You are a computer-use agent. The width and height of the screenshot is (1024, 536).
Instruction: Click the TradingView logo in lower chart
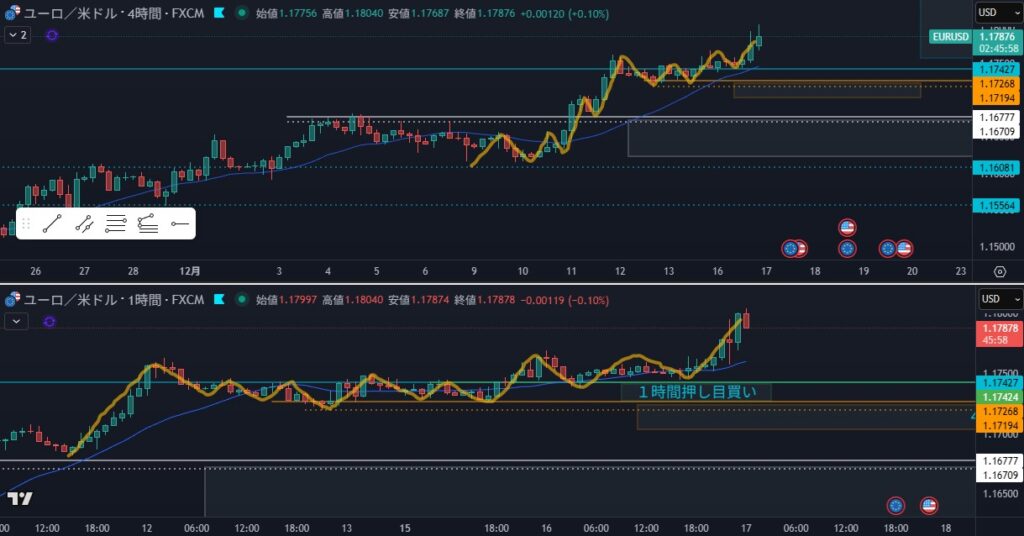coord(19,499)
